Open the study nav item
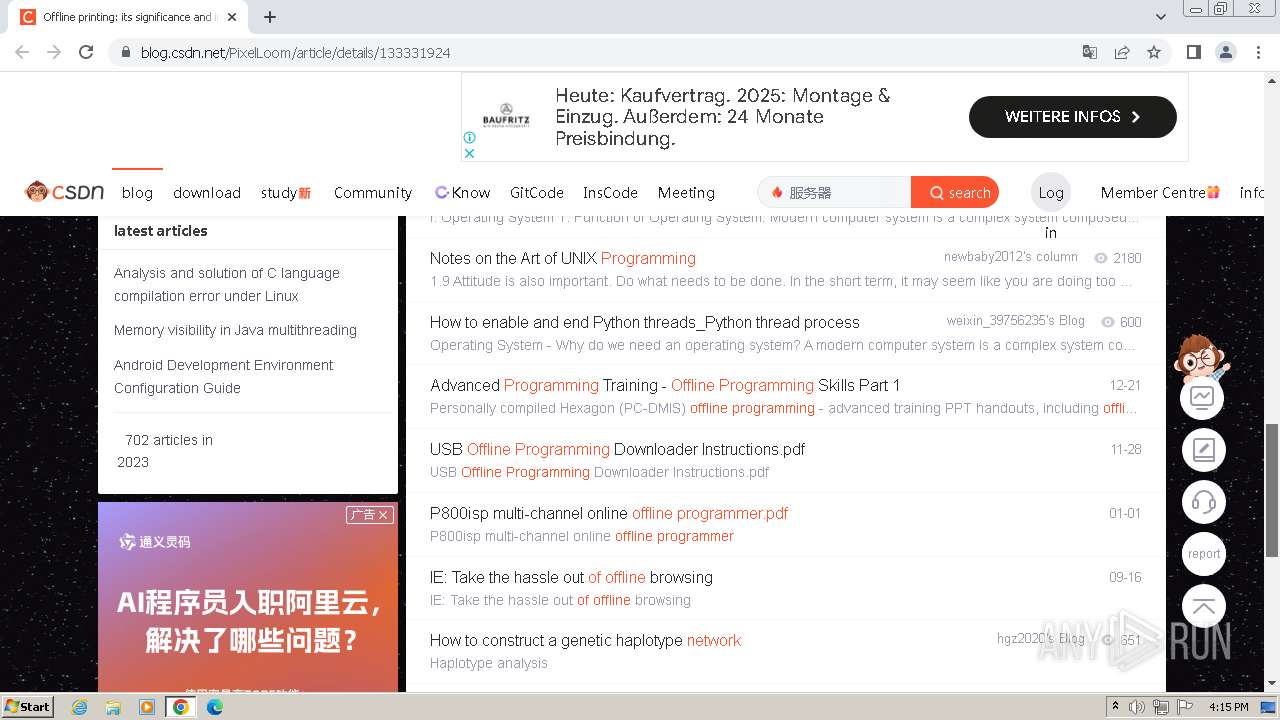Screen dimensions: 1280x720 [286, 193]
